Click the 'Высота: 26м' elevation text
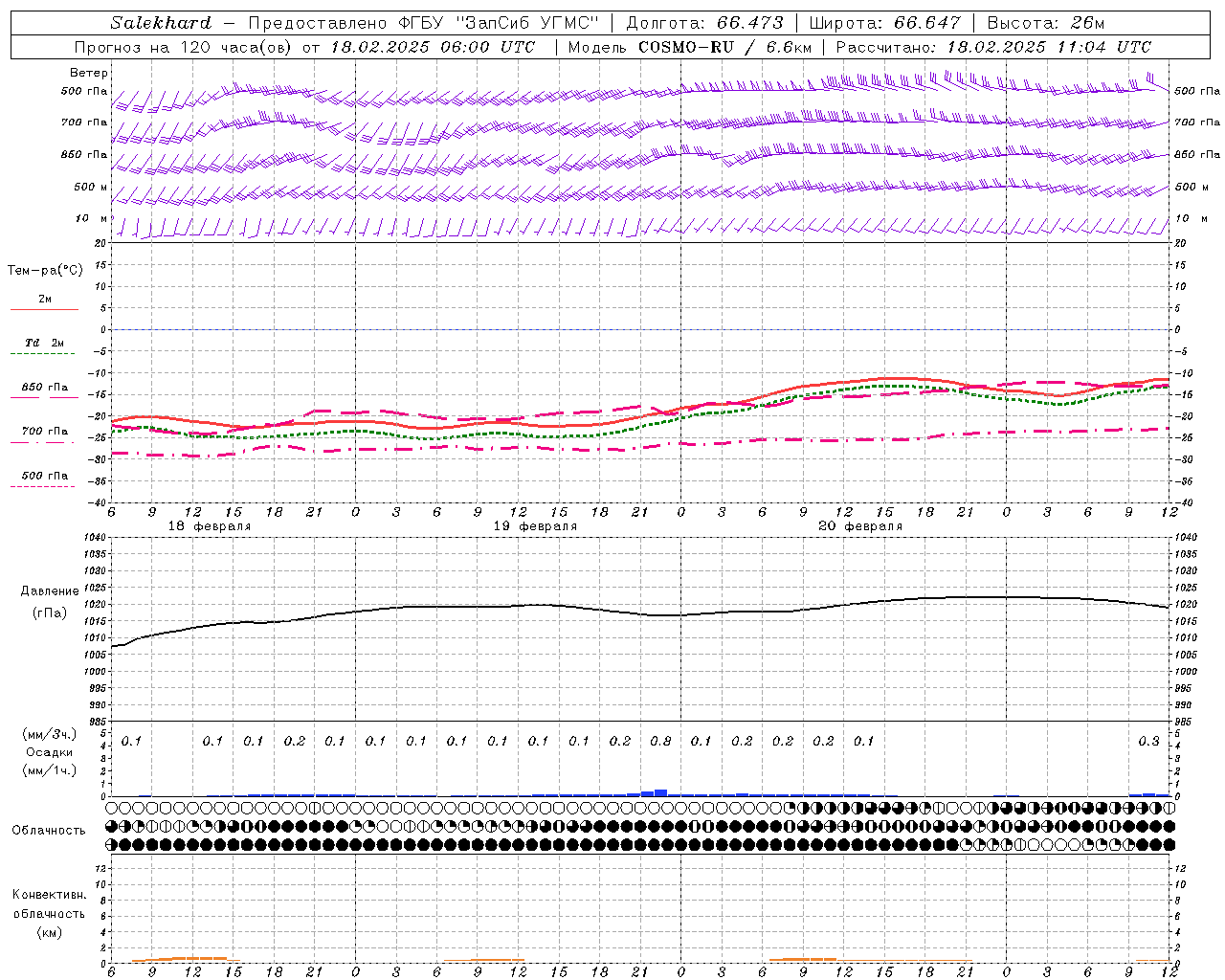Viewport: 1225px width, 980px height. [x=1045, y=23]
